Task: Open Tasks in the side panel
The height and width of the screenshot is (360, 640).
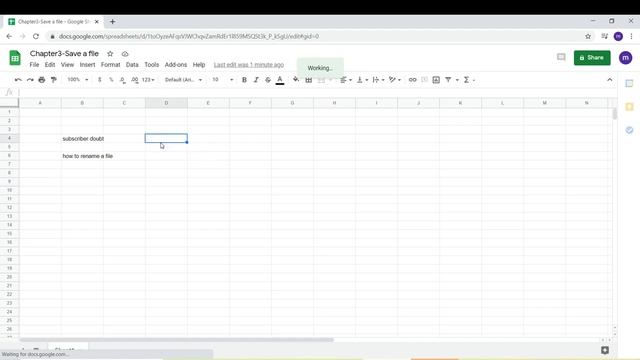Action: [629, 130]
